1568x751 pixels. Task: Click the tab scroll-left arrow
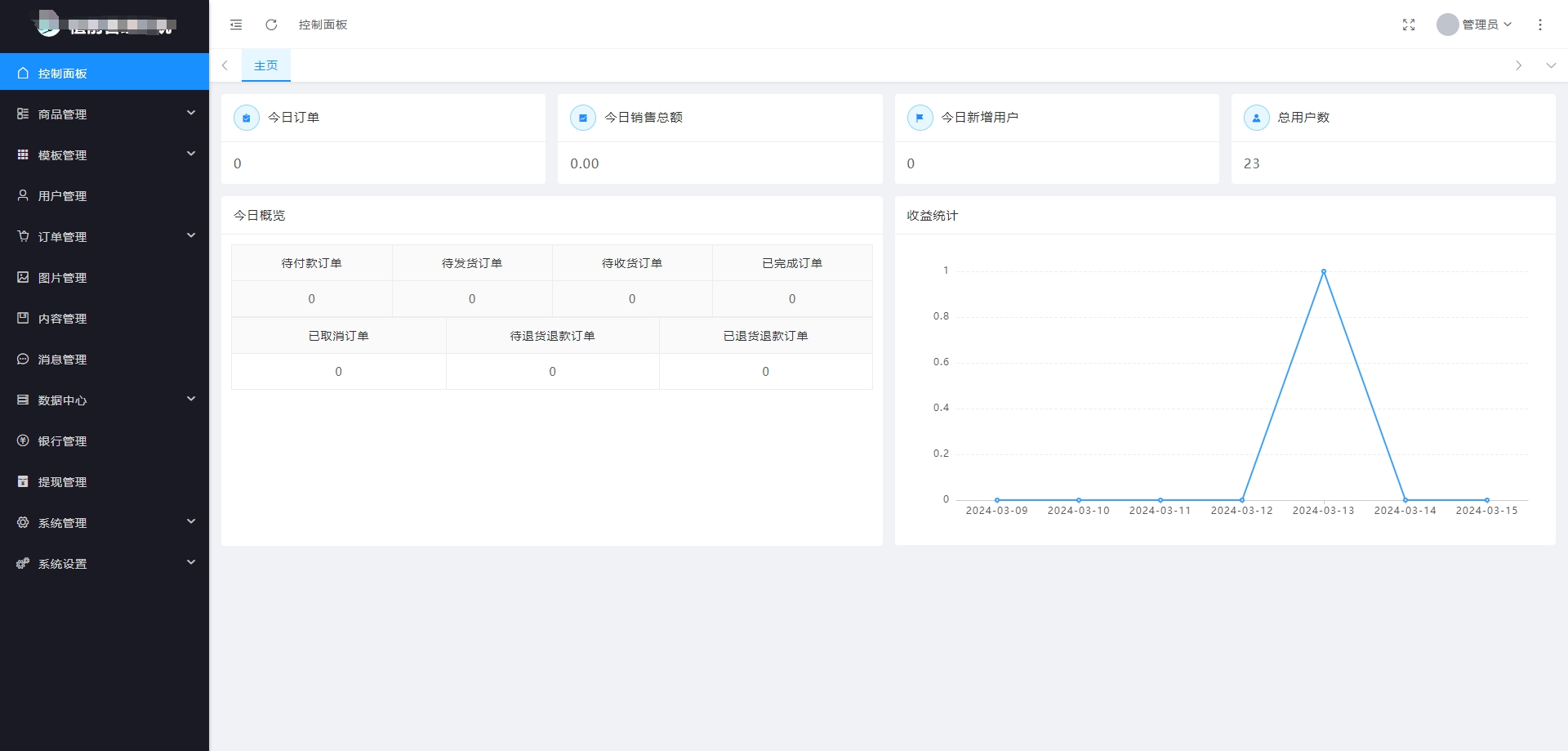225,65
